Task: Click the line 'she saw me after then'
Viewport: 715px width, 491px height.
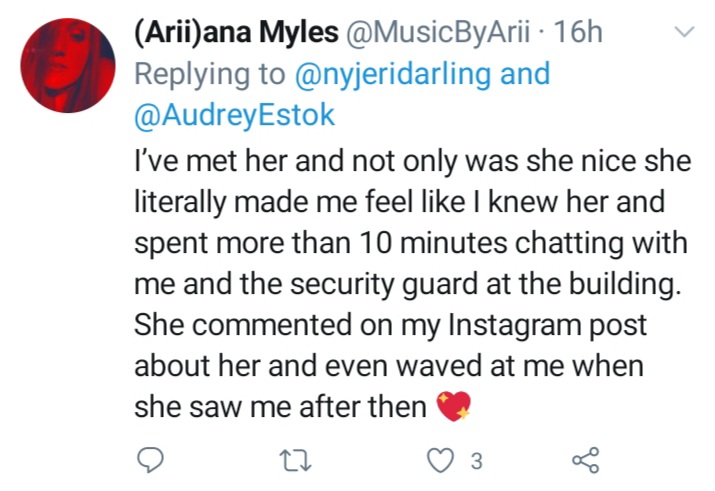Action: [x=280, y=406]
